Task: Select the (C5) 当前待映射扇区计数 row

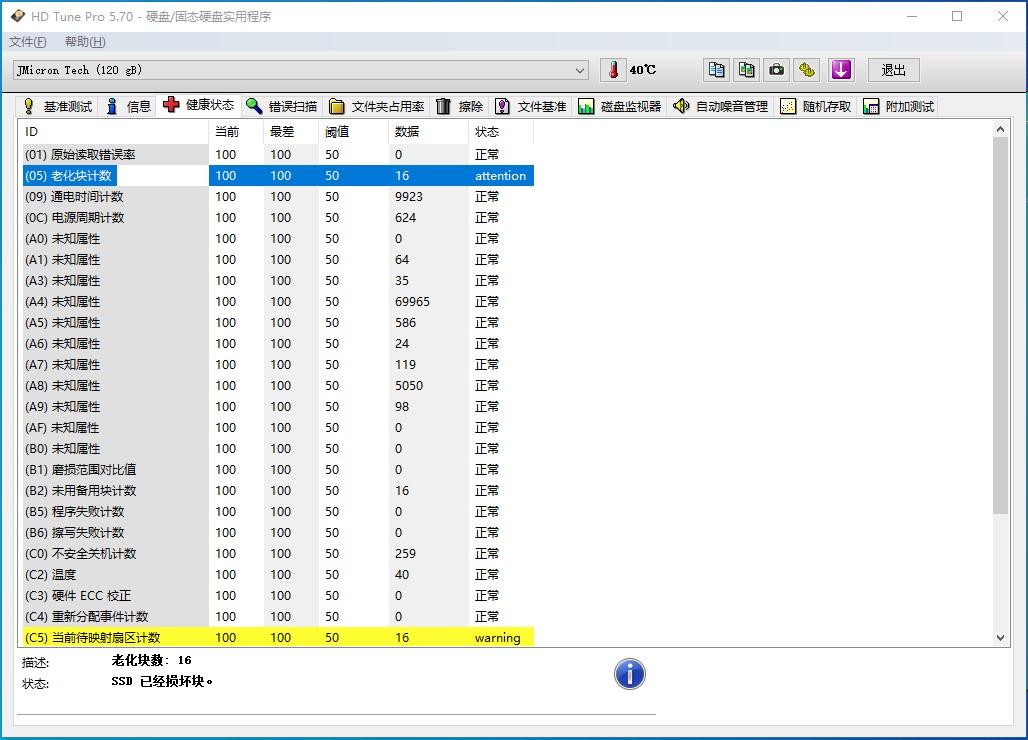Action: [278, 637]
